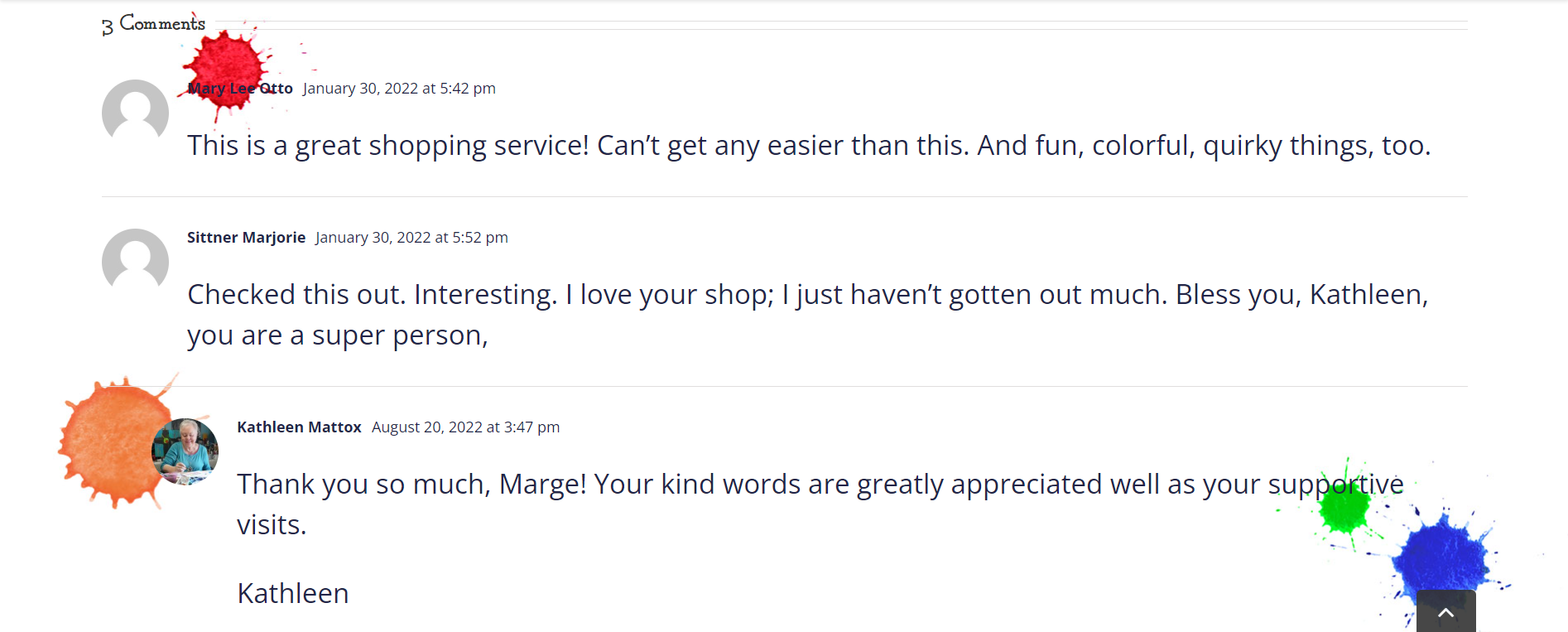Click the word "visits." in Kathleen's reply
This screenshot has width=1568, height=632.
pyautogui.click(x=272, y=525)
